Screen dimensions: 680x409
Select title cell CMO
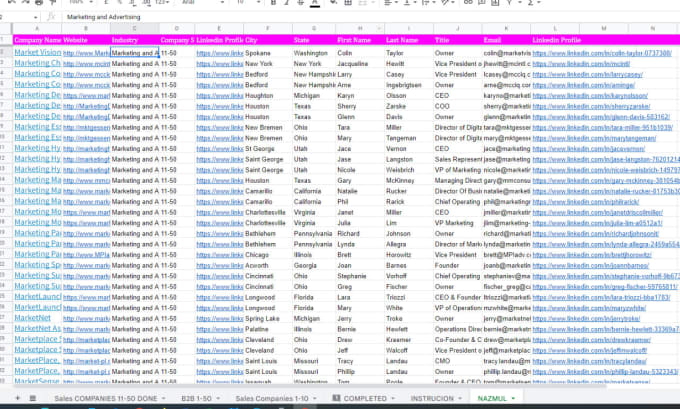point(458,361)
